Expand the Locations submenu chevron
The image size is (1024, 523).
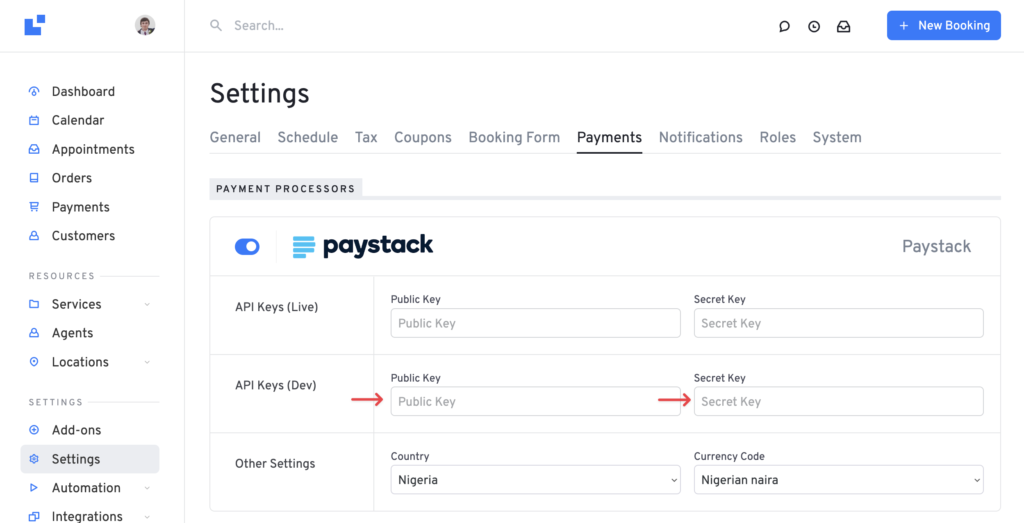[x=147, y=362]
